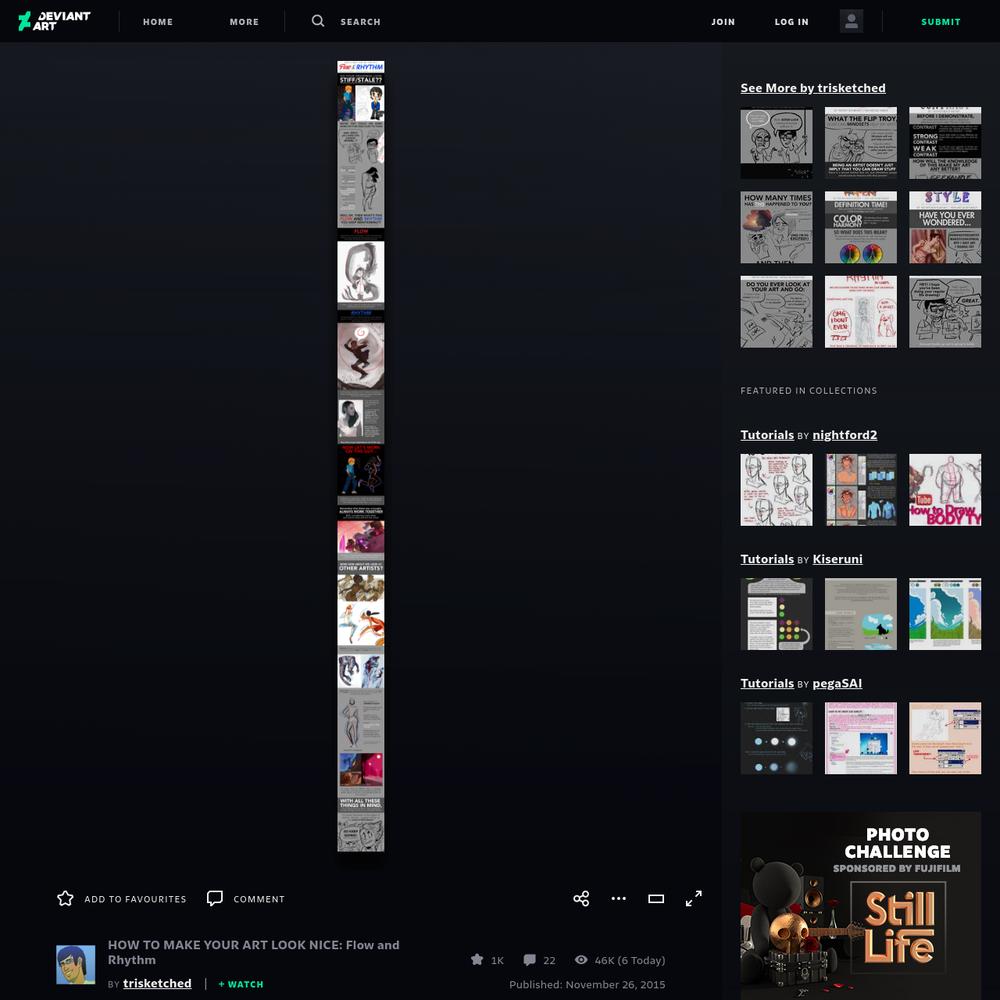Click the 'Published: November 26, 2015' text

click(x=587, y=985)
